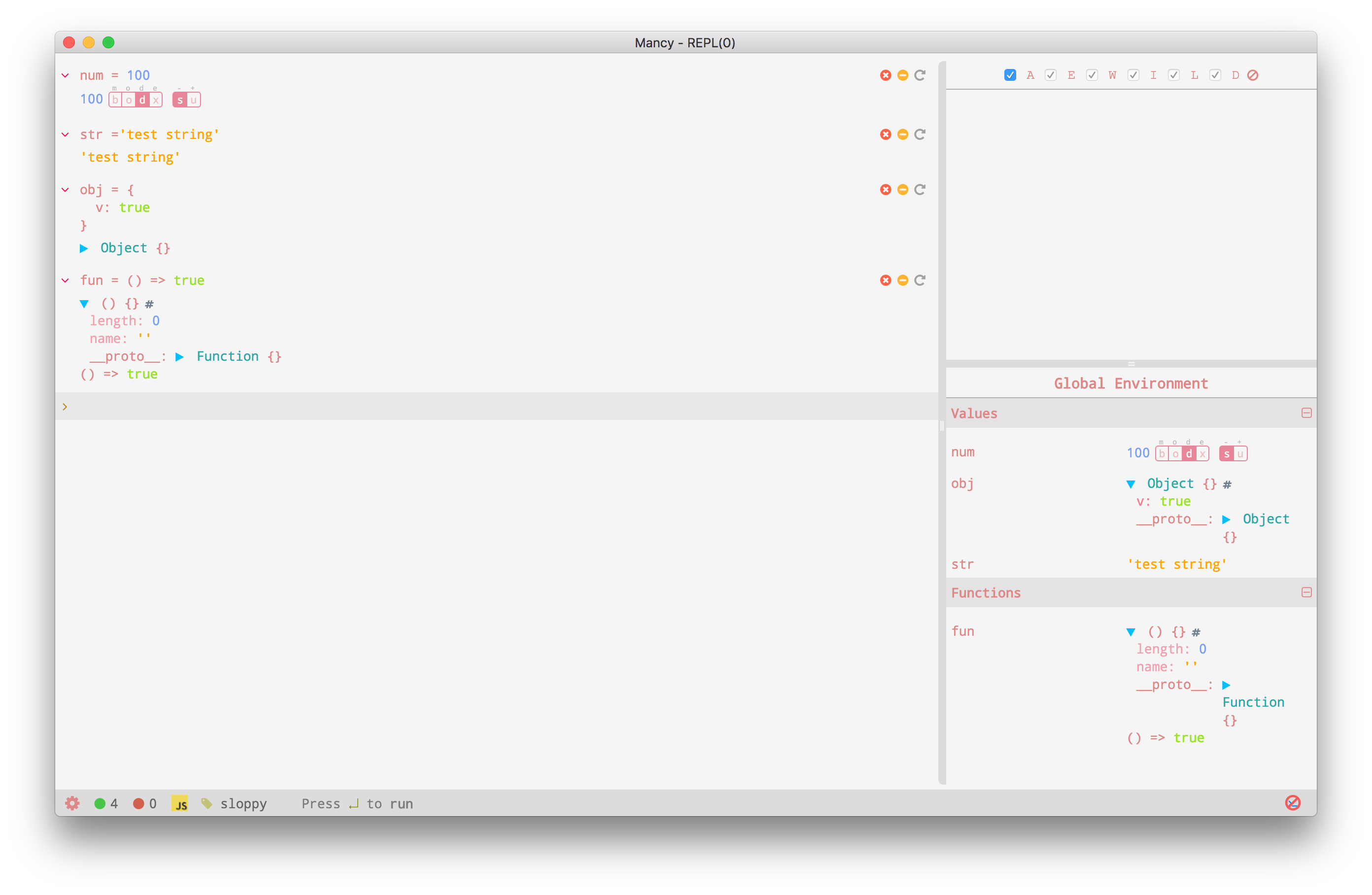Collapse the Values section in Global Environment

tap(1306, 413)
